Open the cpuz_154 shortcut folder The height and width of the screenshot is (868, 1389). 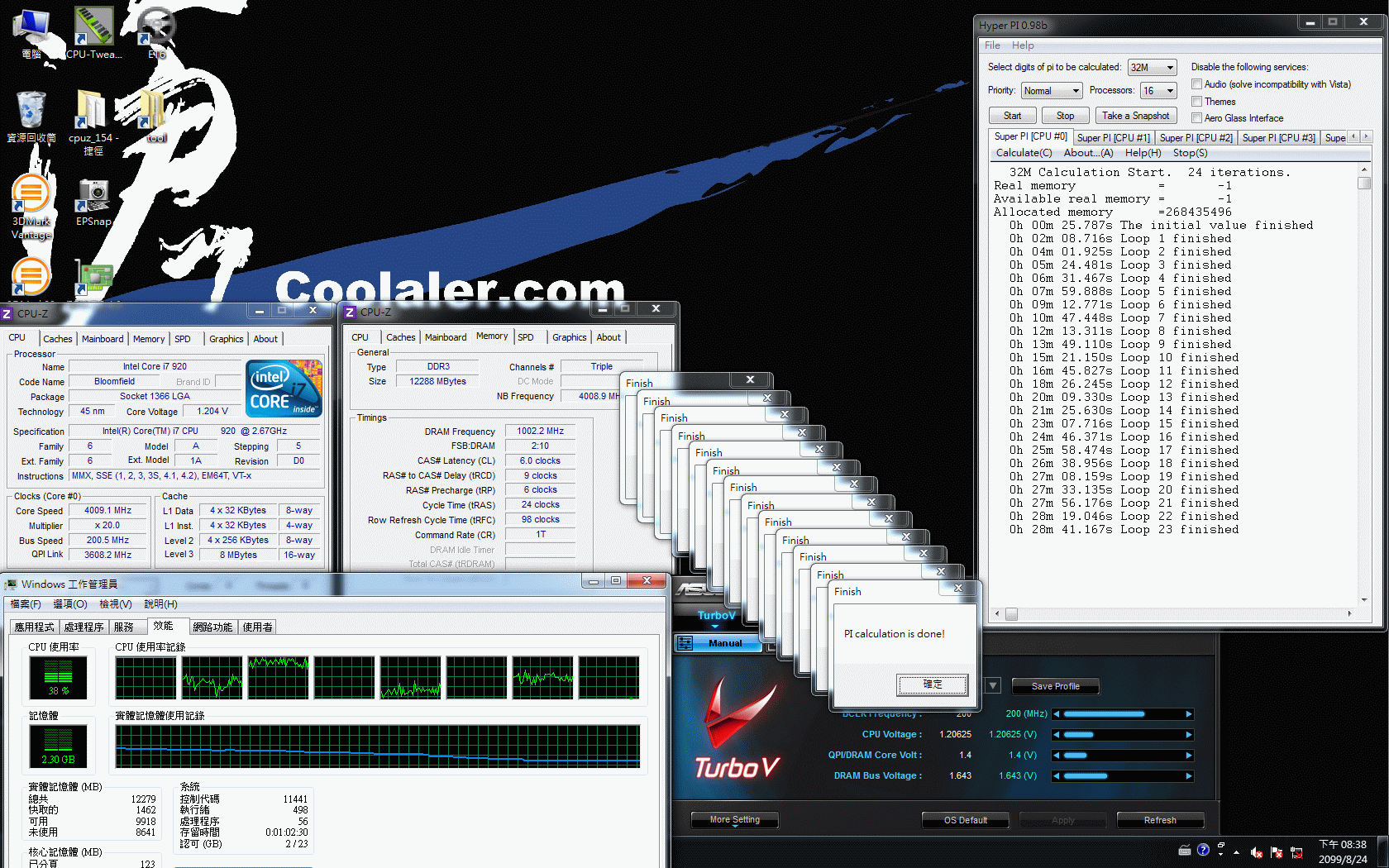coord(93,122)
